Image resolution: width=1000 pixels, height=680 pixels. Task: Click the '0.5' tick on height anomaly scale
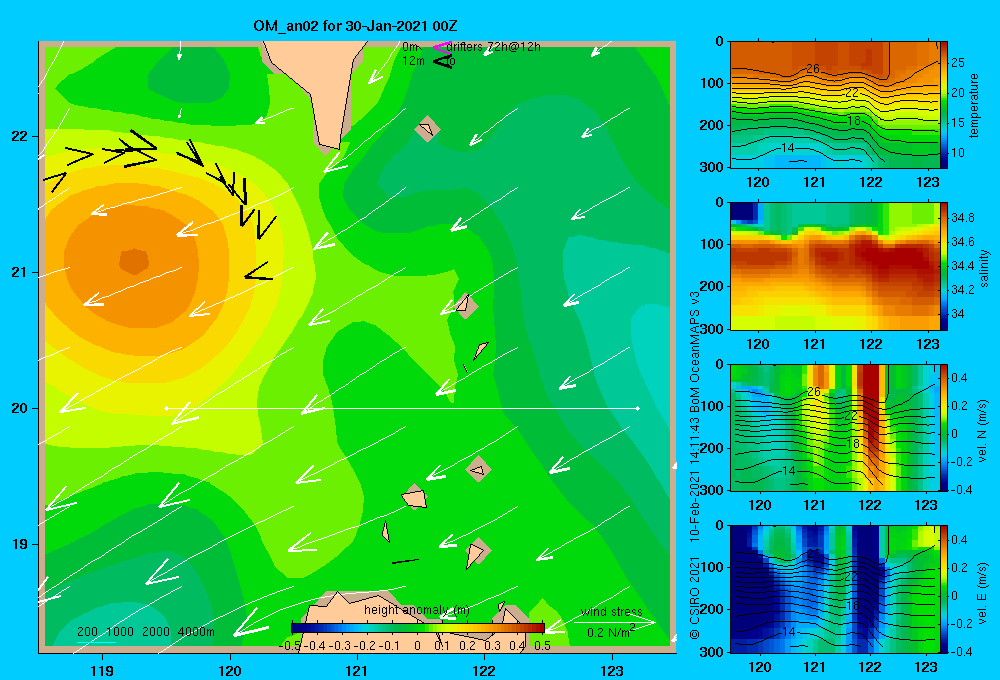(x=542, y=646)
